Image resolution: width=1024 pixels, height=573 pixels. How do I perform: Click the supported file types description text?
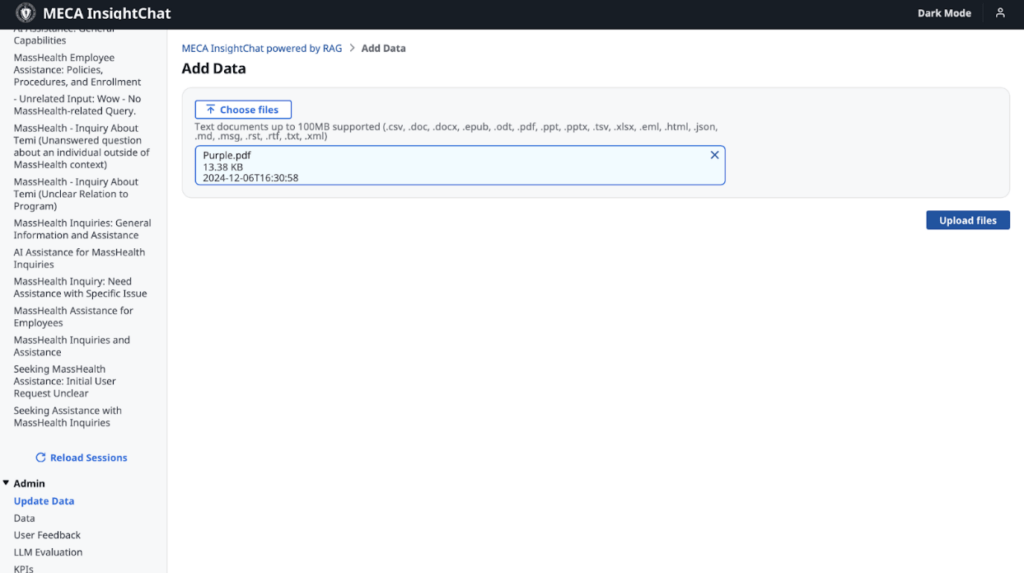click(456, 131)
